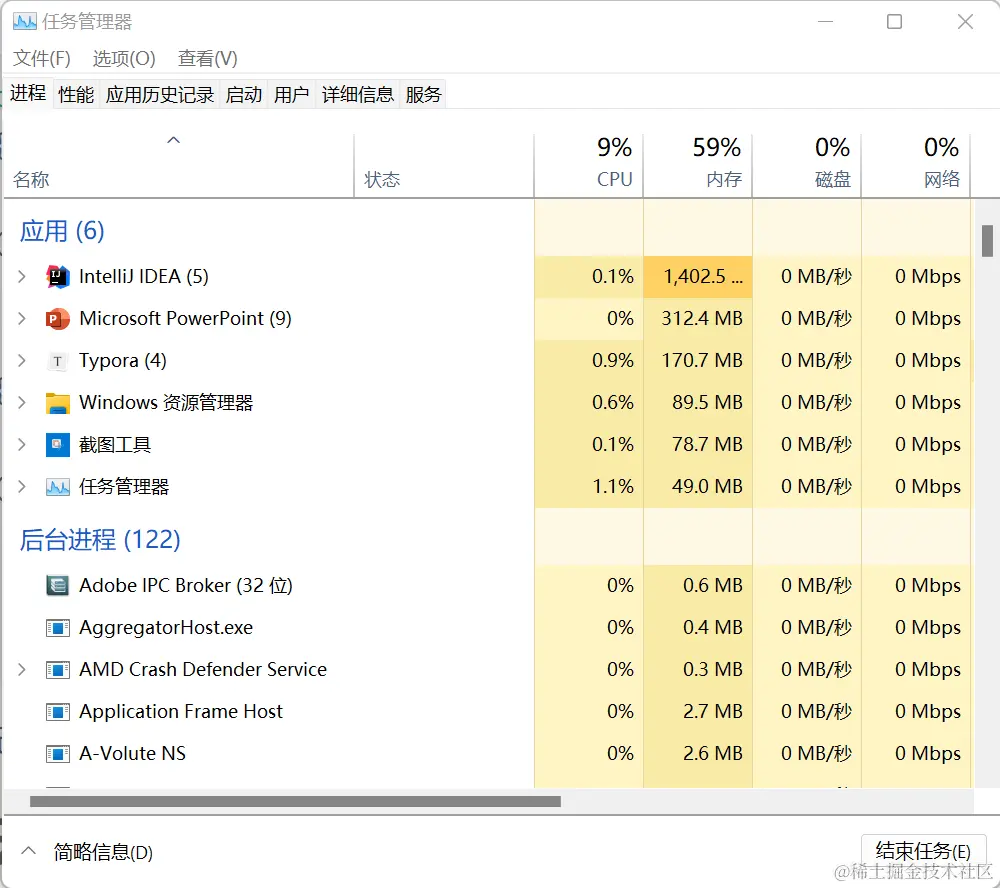Screen dimensions: 1000x888
Task: Select the Application Frame Host name
Action: pyautogui.click(x=180, y=711)
